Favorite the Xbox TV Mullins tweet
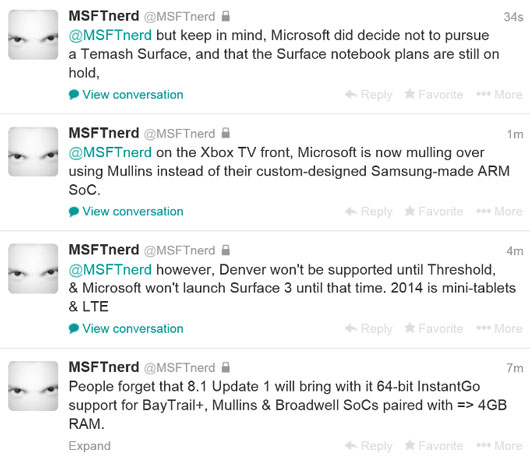 (434, 212)
